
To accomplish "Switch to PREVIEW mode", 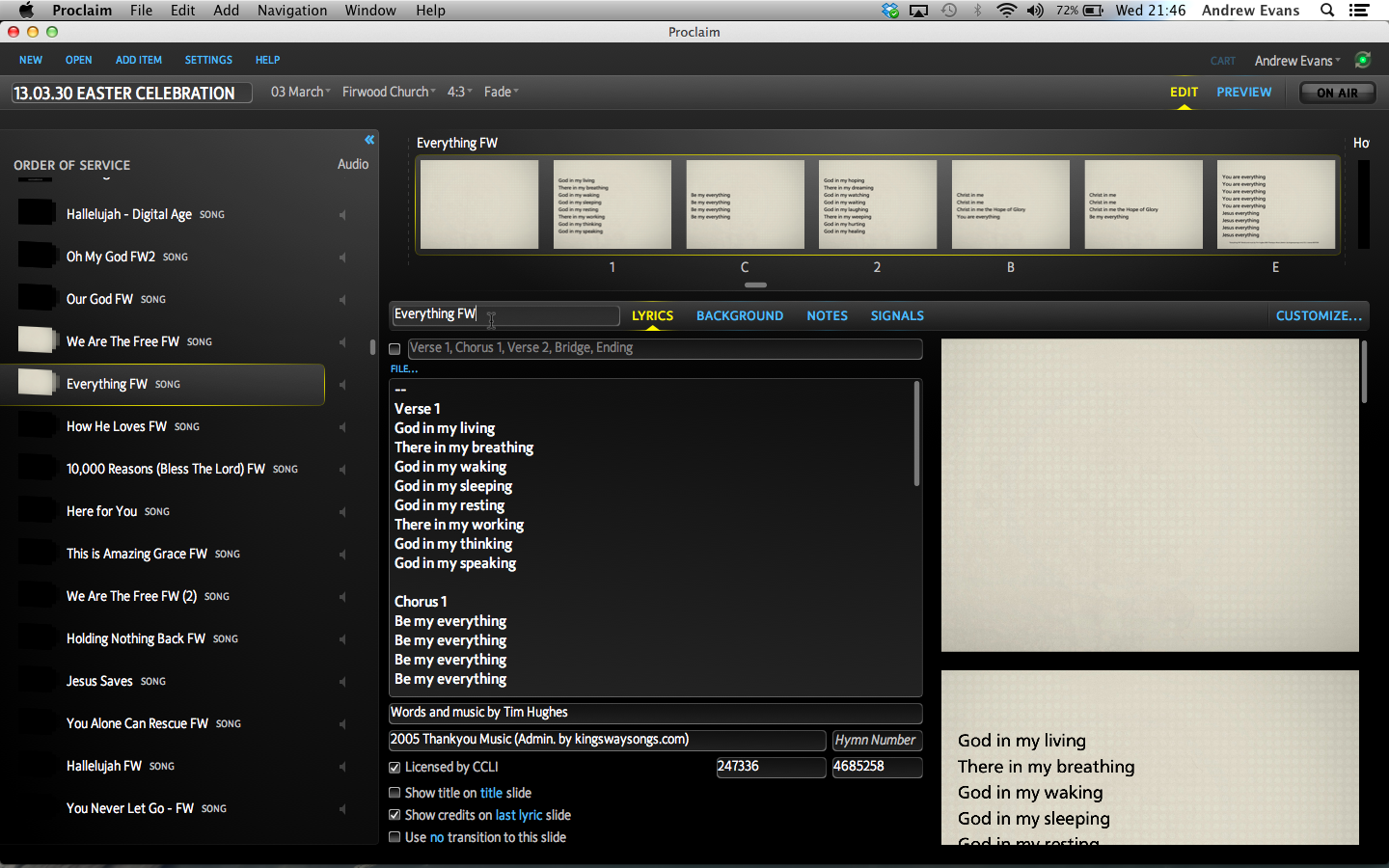I will (x=1244, y=93).
